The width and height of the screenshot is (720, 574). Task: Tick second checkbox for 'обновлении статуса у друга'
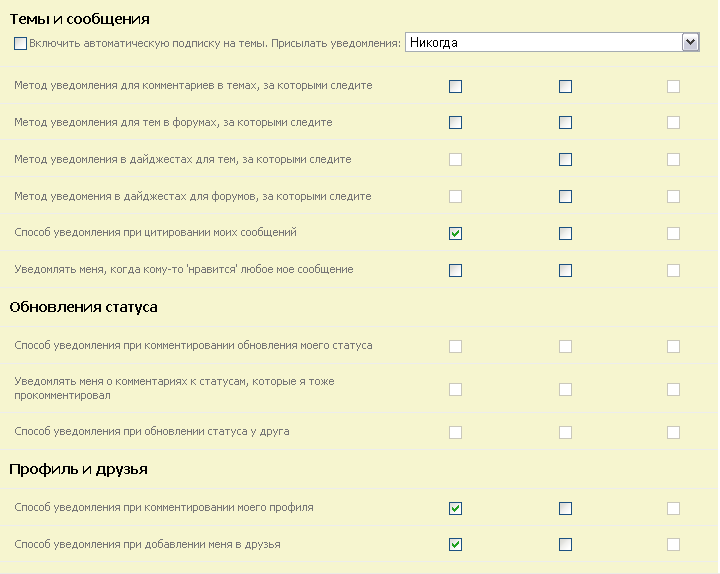pyautogui.click(x=565, y=432)
